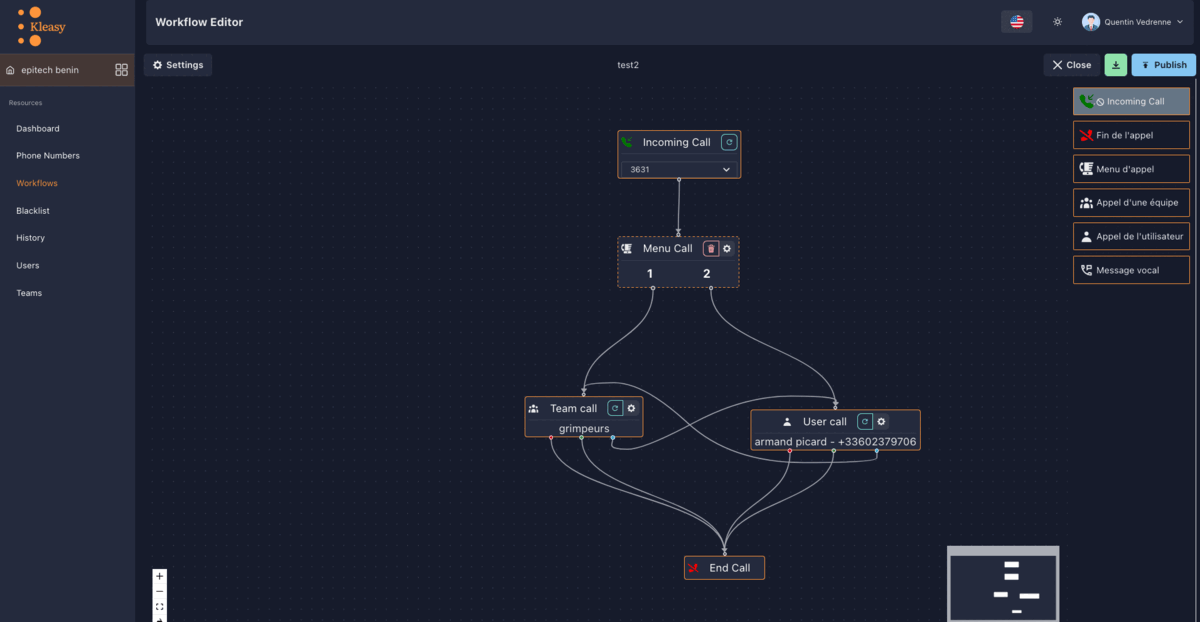Publish the workflow
The width and height of the screenshot is (1200, 622).
pos(1163,65)
